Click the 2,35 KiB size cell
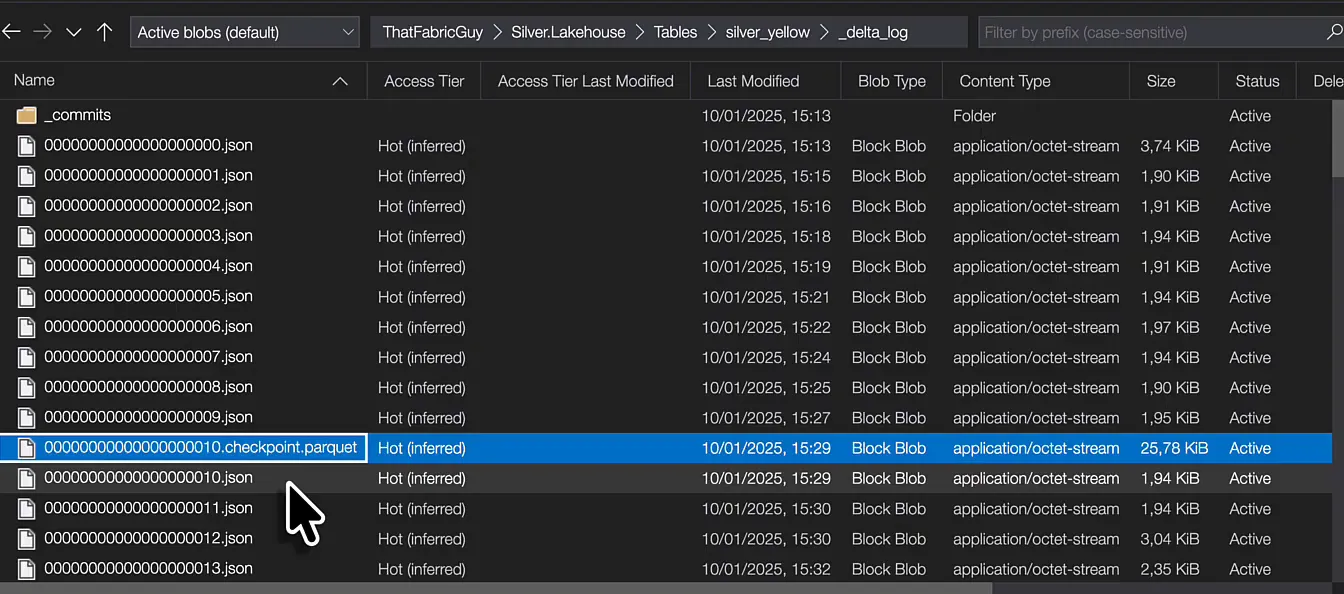This screenshot has width=1344, height=594. tap(1170, 569)
